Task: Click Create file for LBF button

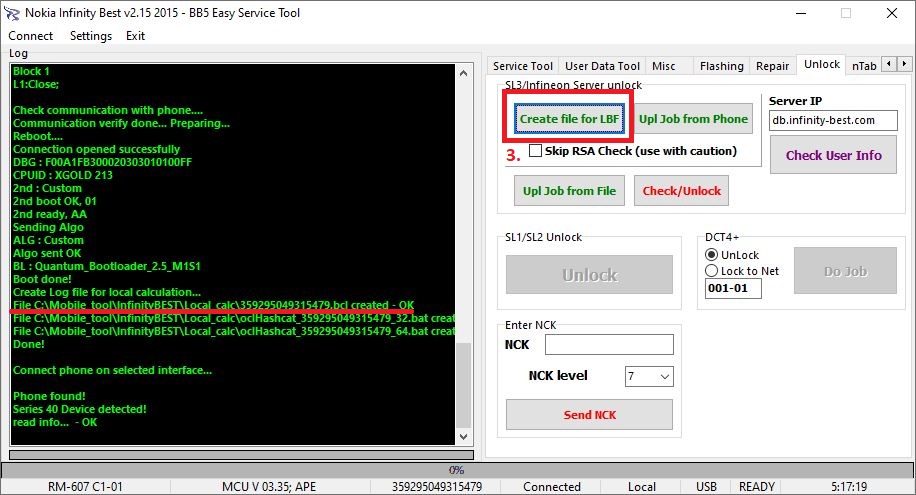Action: (x=569, y=119)
